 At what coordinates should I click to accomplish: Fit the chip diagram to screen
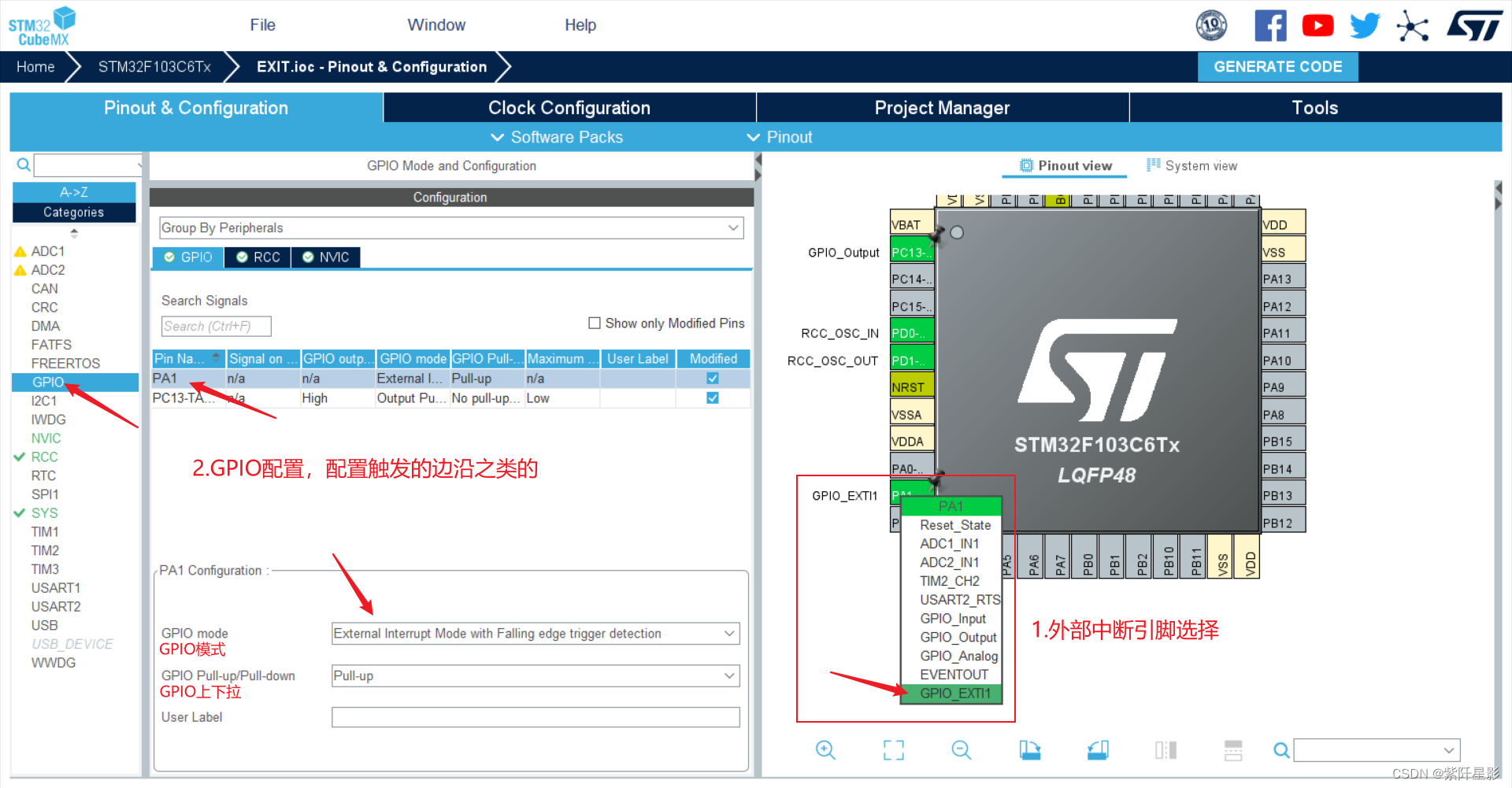coord(893,749)
